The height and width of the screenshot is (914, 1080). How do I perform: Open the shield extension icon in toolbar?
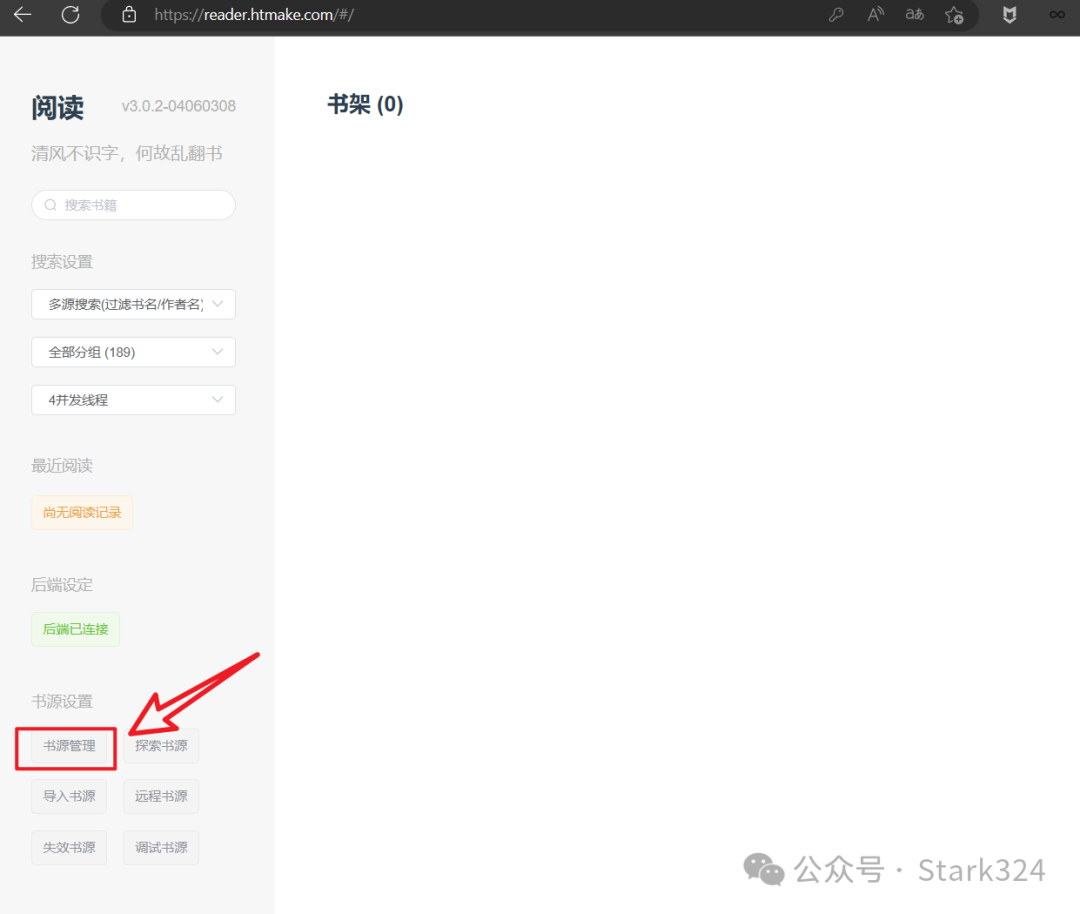(1009, 14)
